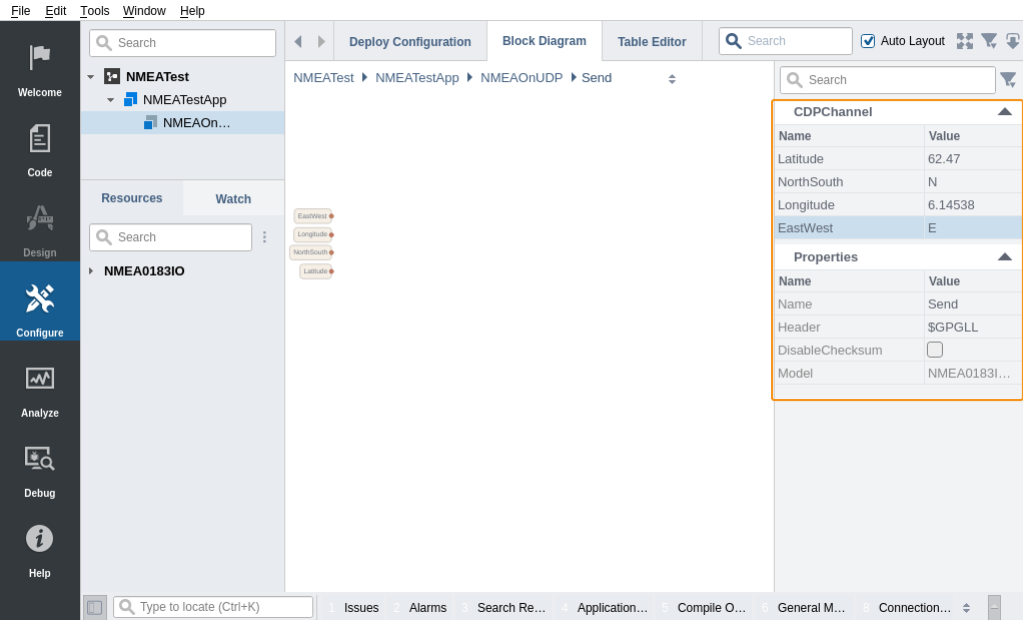Open the Analyze mode
Screen dimensions: 1023x620
pyautogui.click(x=40, y=388)
